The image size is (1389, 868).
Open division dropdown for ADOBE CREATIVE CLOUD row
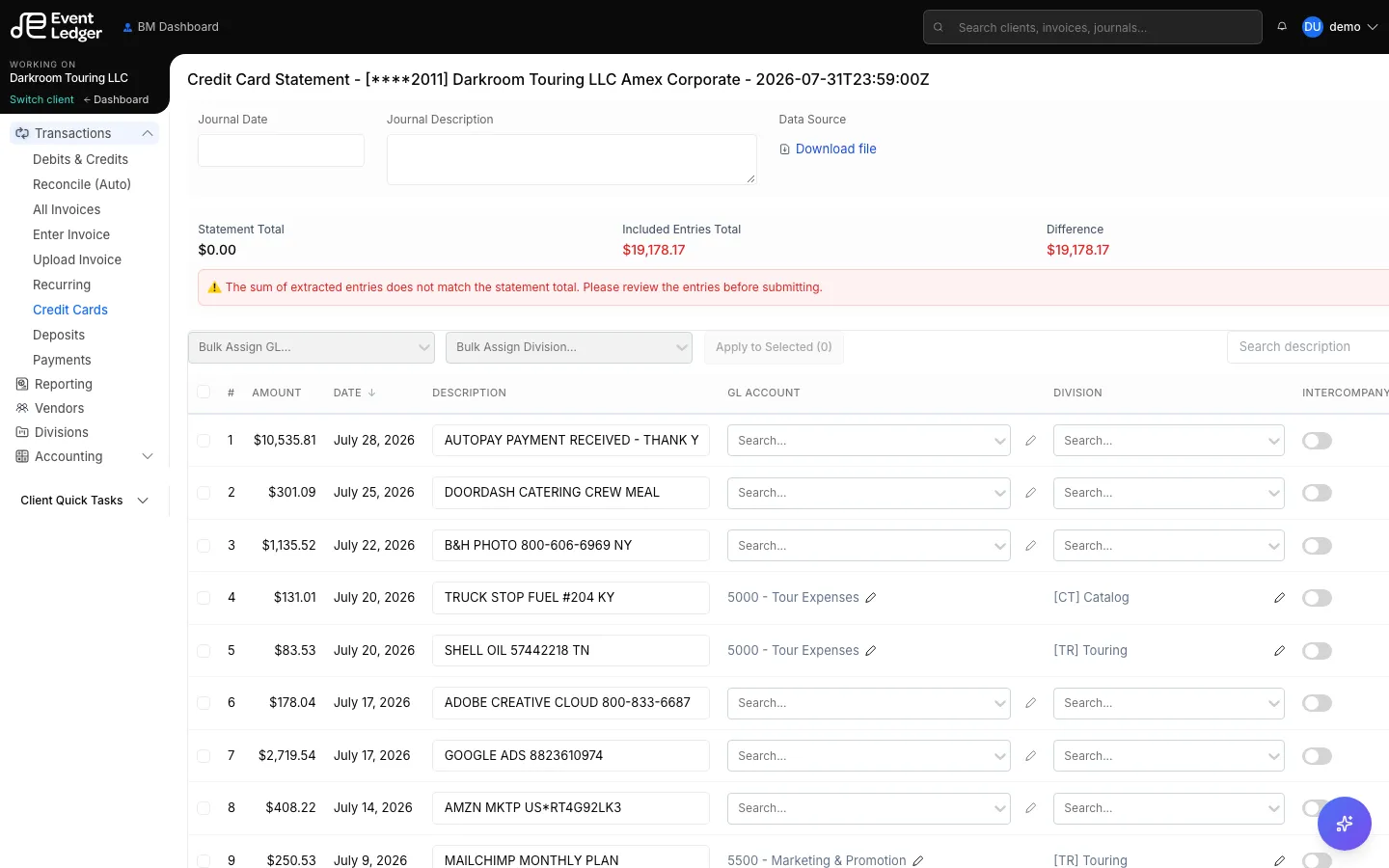pyautogui.click(x=1168, y=703)
